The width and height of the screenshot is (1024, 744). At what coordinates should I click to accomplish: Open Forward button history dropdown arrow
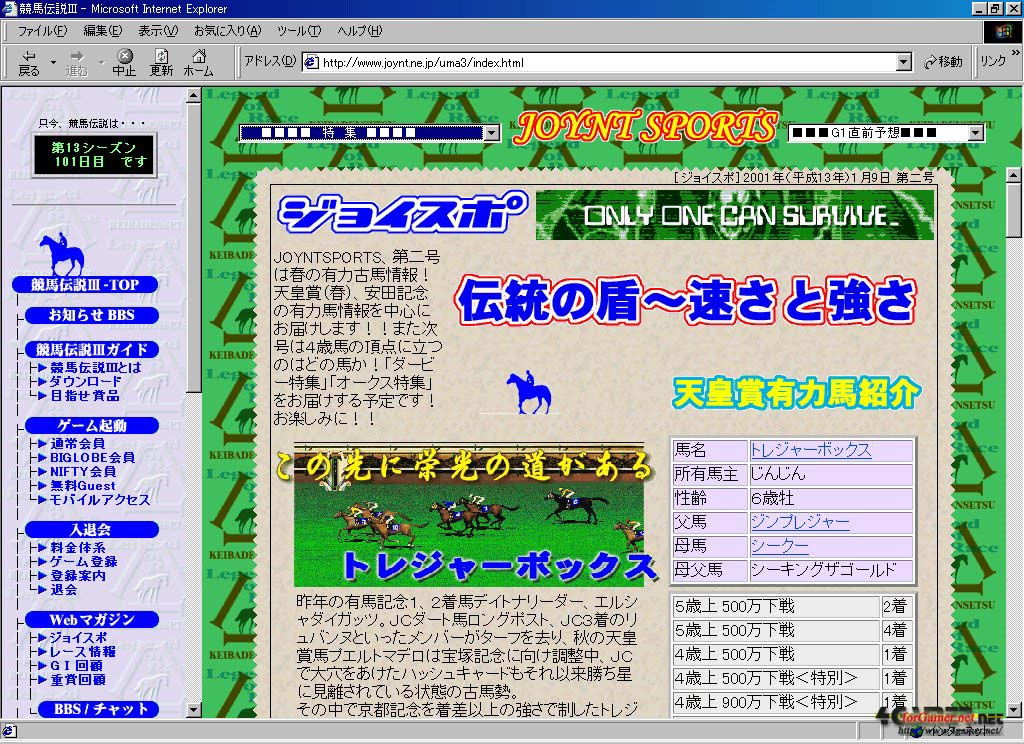pyautogui.click(x=101, y=63)
